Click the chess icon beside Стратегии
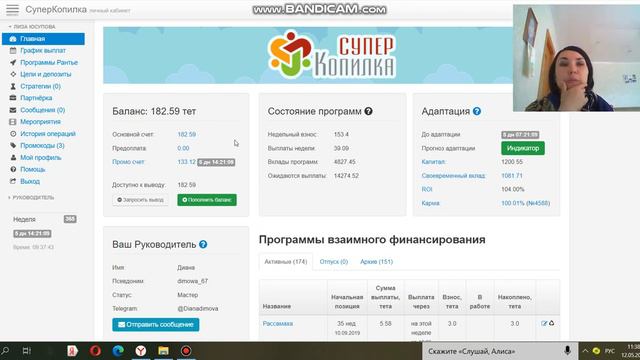Screen dimensions: 640x360 point(13,86)
